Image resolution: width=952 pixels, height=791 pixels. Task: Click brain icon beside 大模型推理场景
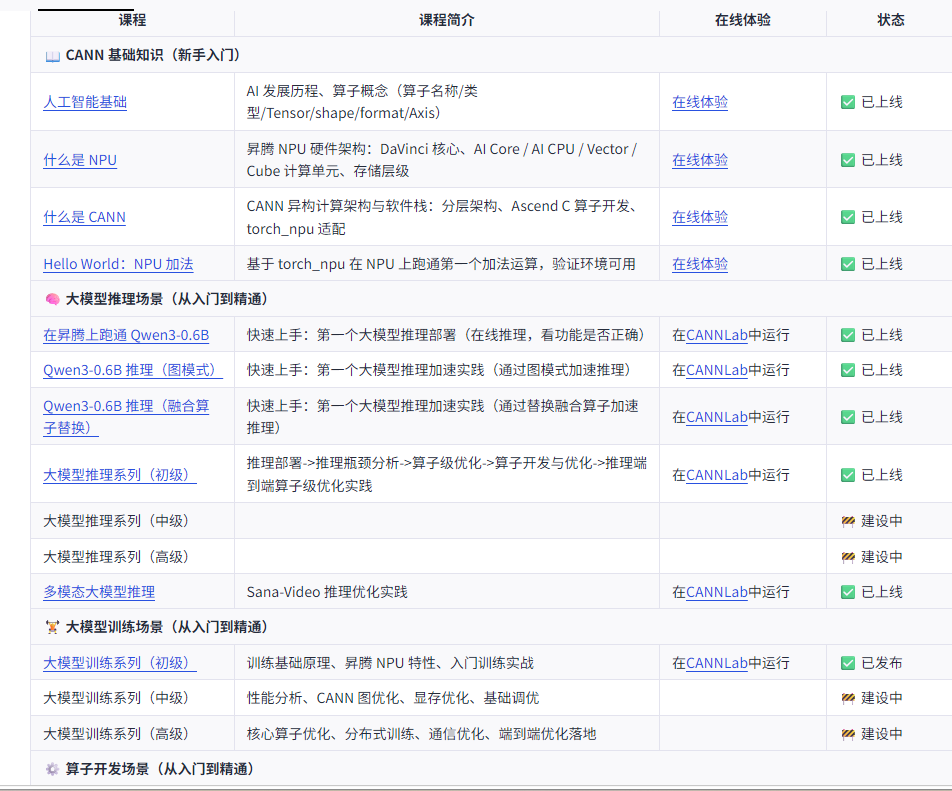[x=52, y=299]
